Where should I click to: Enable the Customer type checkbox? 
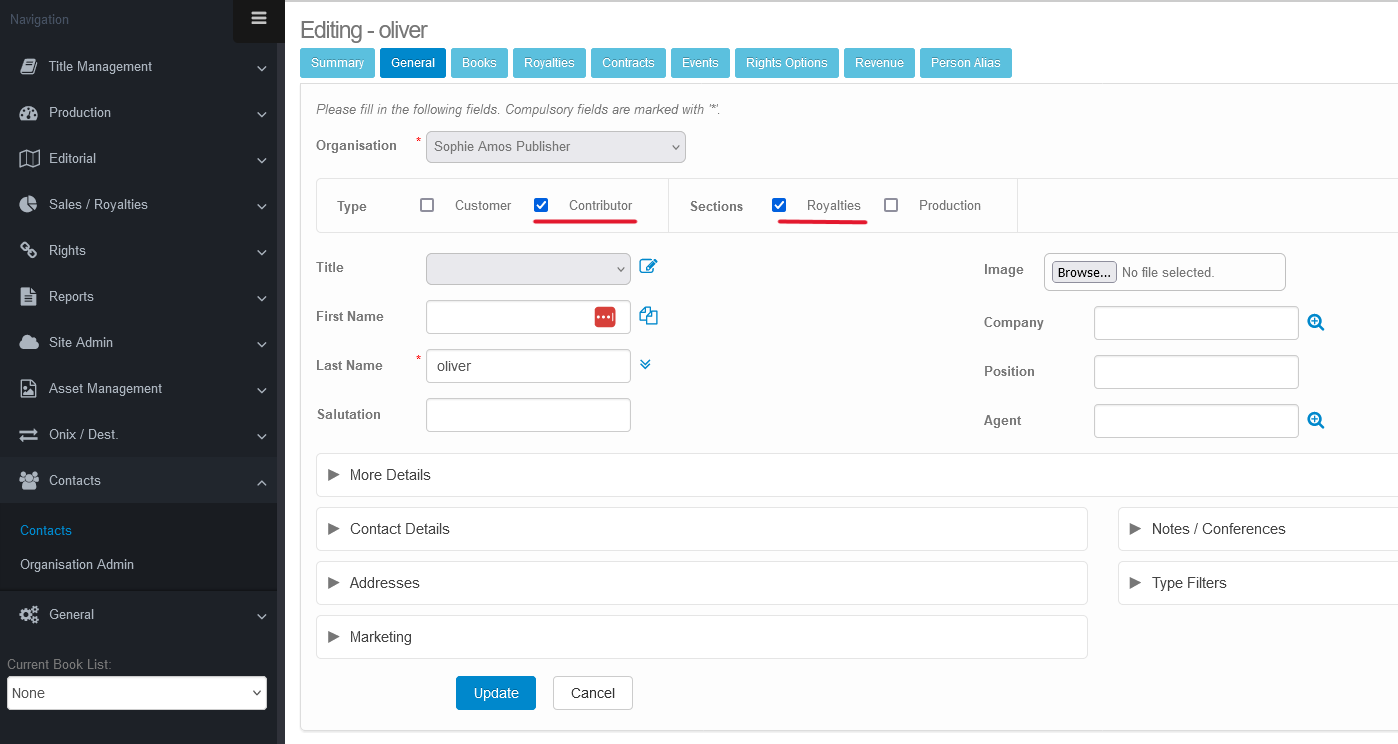pyautogui.click(x=427, y=205)
